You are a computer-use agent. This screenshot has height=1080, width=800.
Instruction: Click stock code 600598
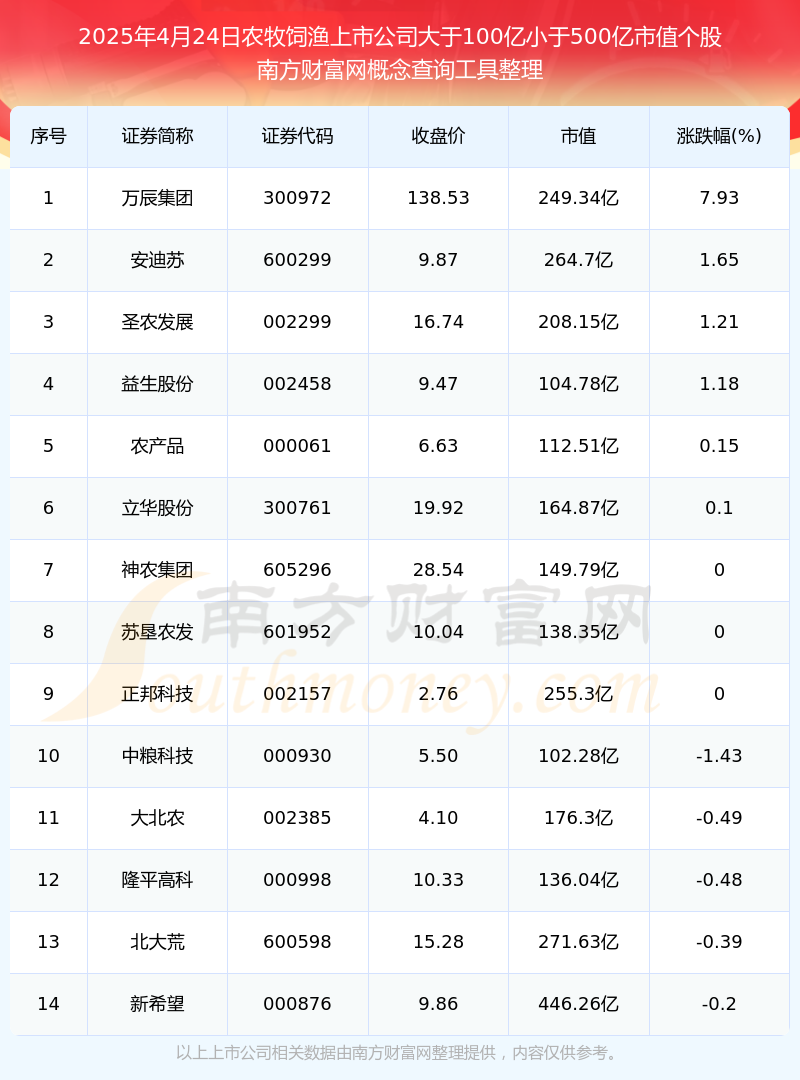298,942
